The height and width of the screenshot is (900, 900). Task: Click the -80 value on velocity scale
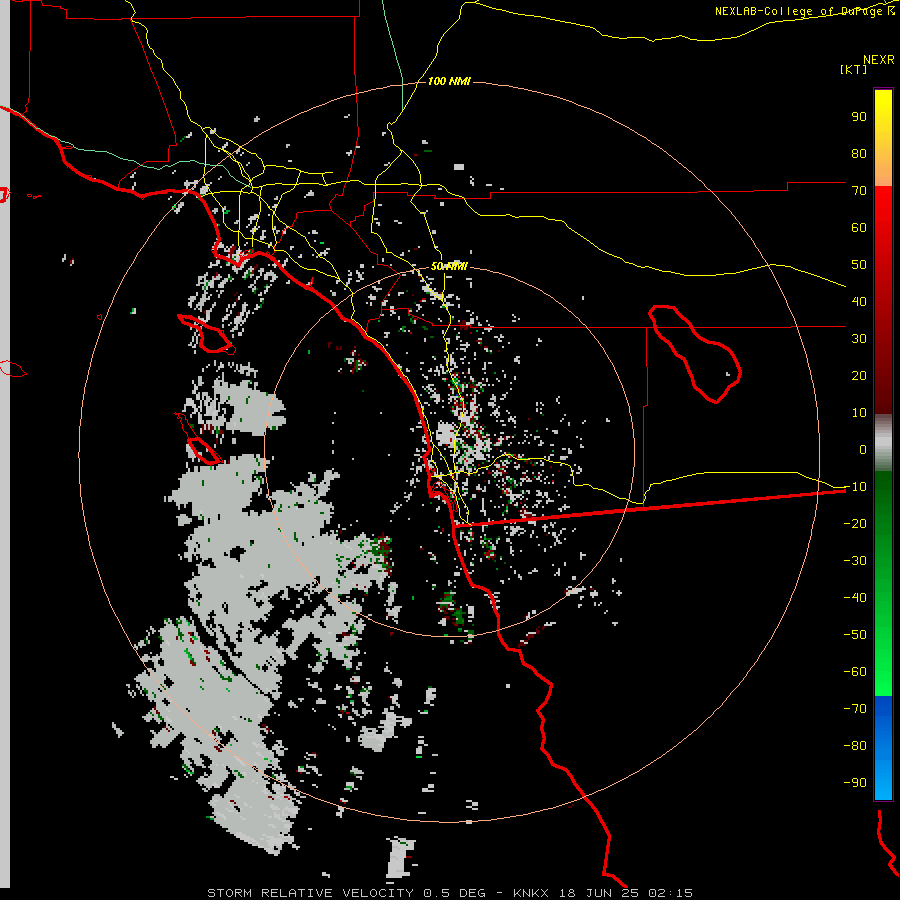click(x=855, y=746)
